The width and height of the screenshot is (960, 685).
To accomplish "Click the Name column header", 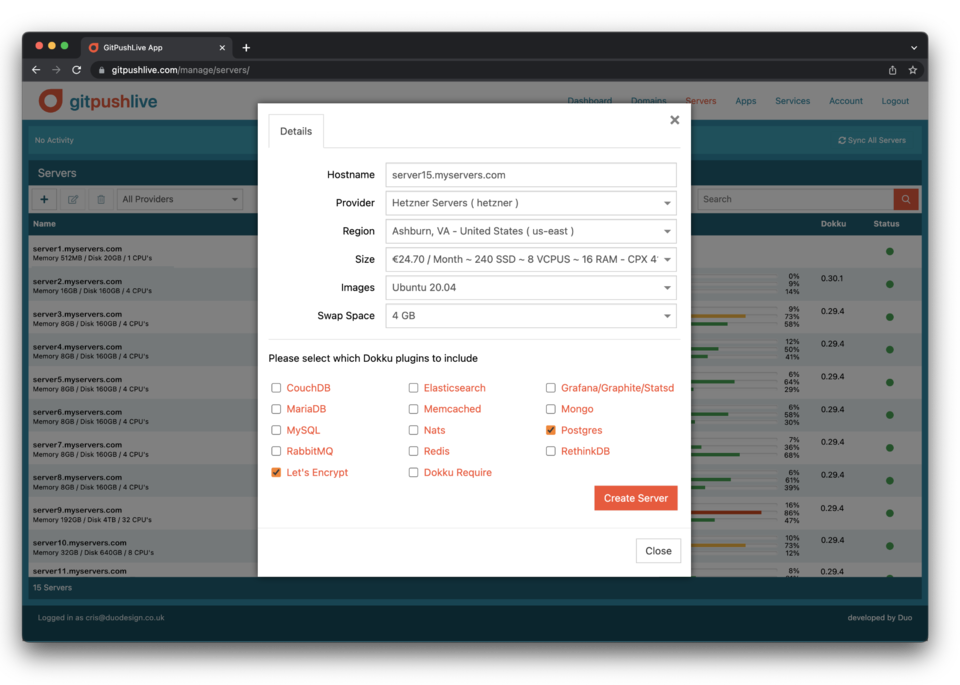I will point(44,224).
